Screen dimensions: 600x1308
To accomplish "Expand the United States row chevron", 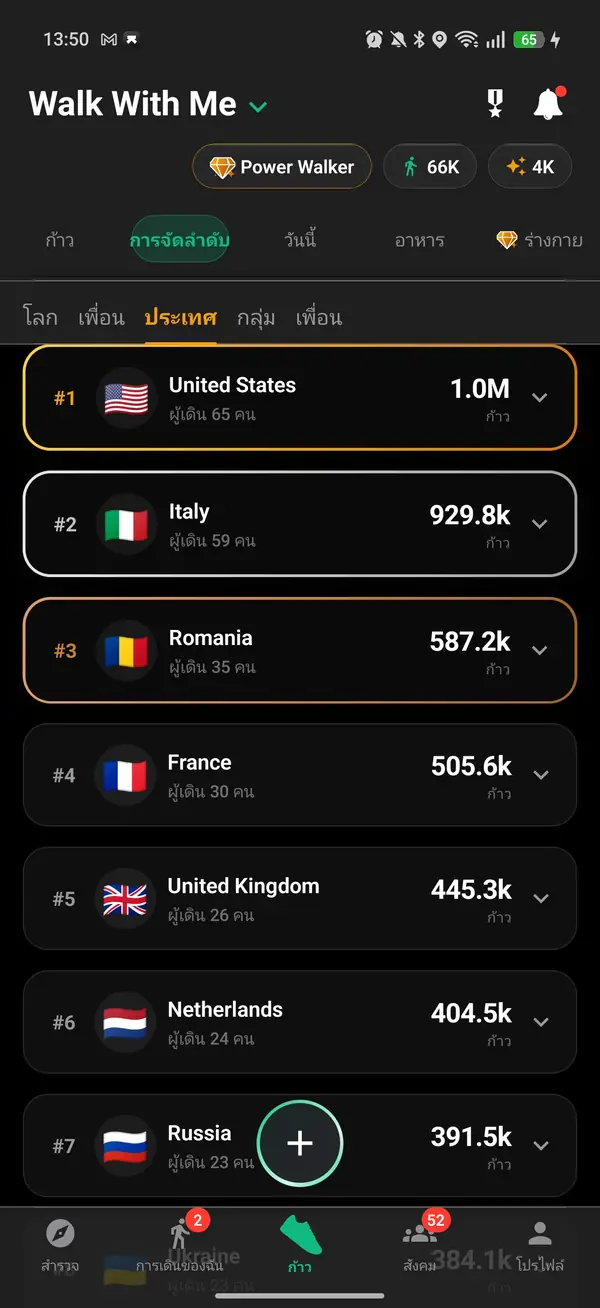I will click(x=540, y=398).
